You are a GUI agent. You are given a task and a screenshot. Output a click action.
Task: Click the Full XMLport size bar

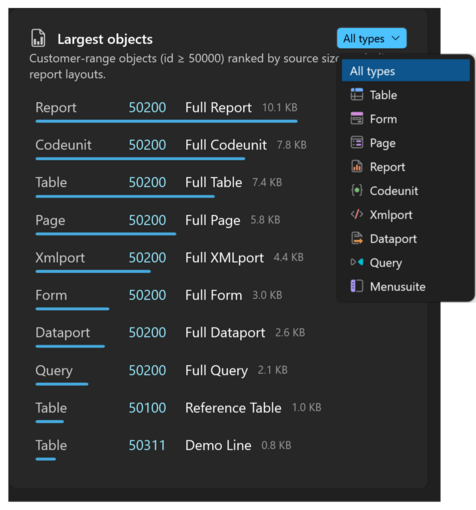(93, 271)
